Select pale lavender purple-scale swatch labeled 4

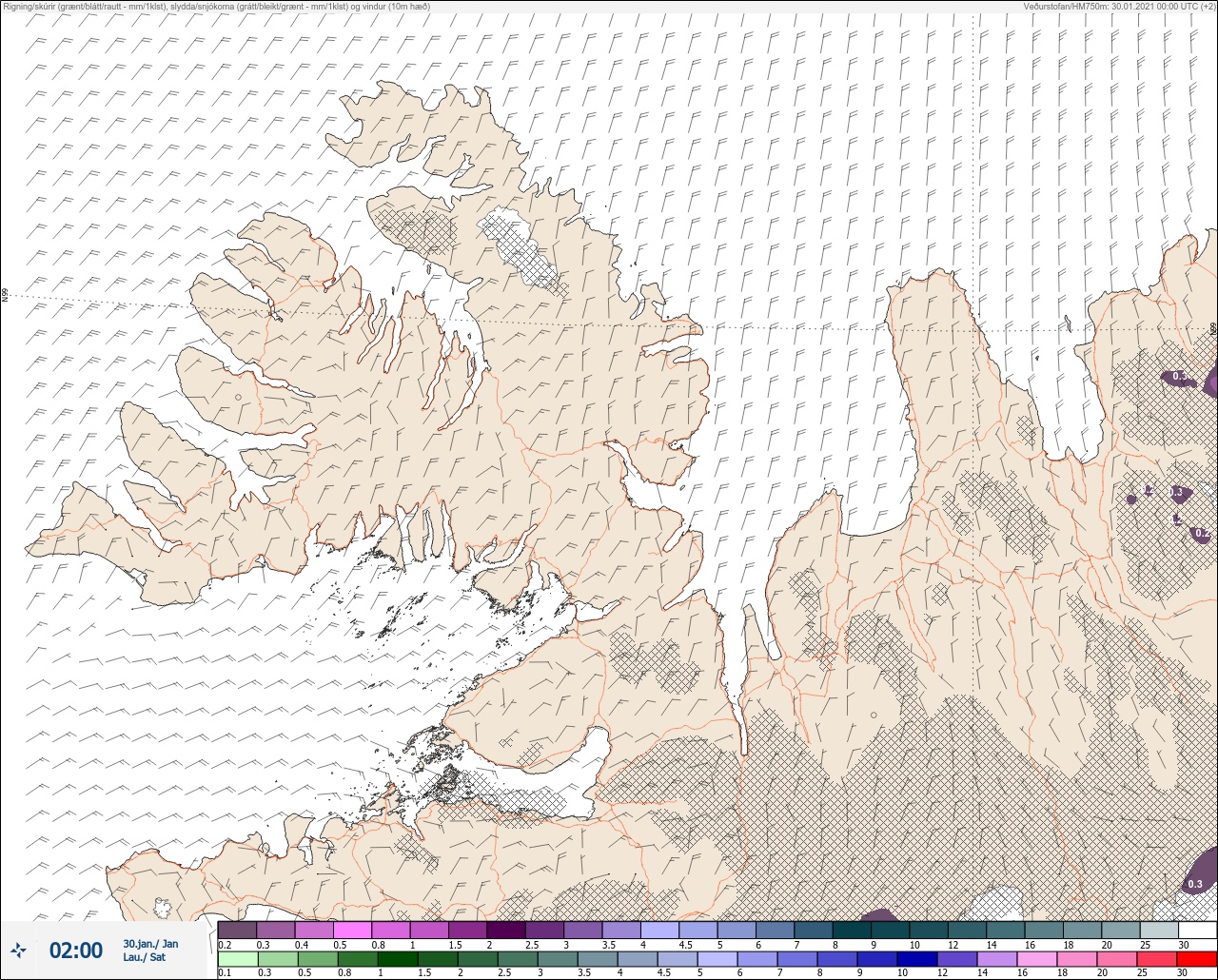pos(659,930)
